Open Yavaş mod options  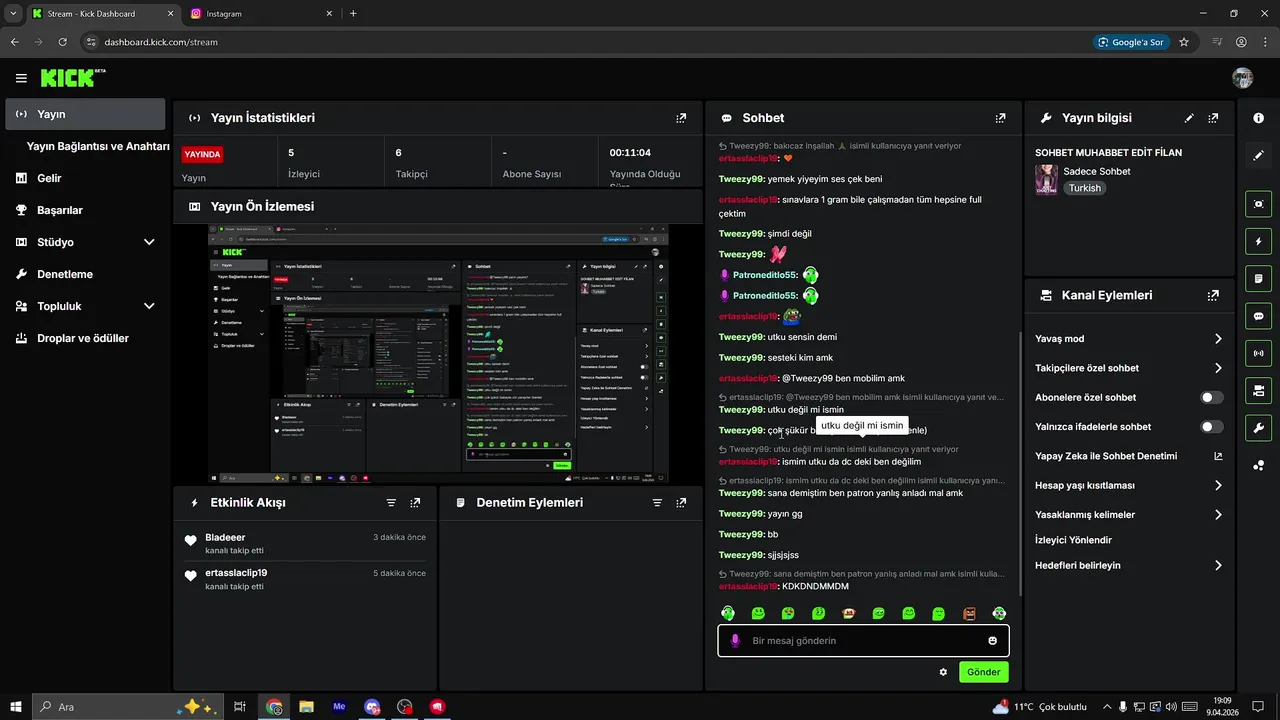(x=1129, y=339)
